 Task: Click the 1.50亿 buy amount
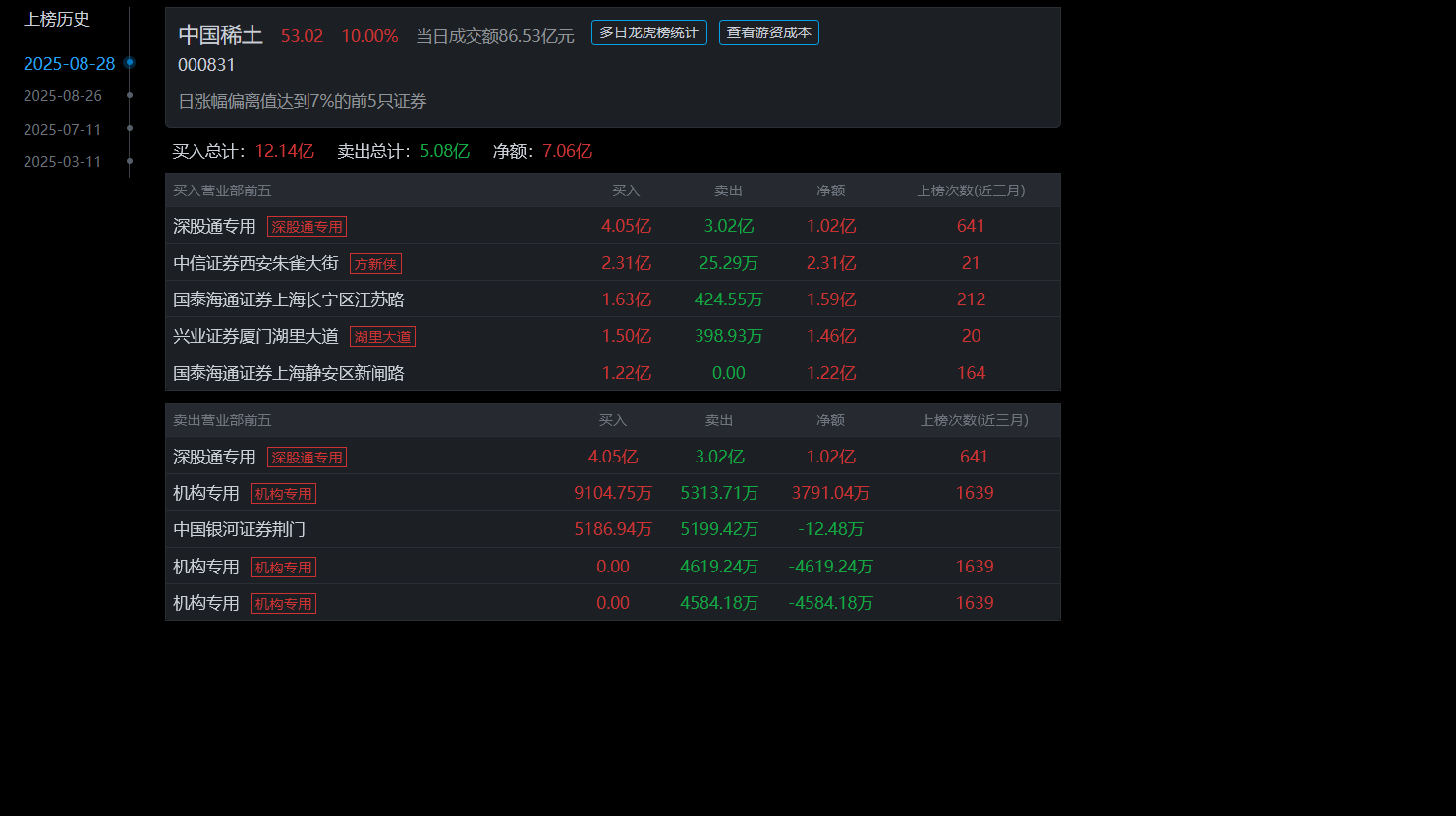pyautogui.click(x=626, y=336)
